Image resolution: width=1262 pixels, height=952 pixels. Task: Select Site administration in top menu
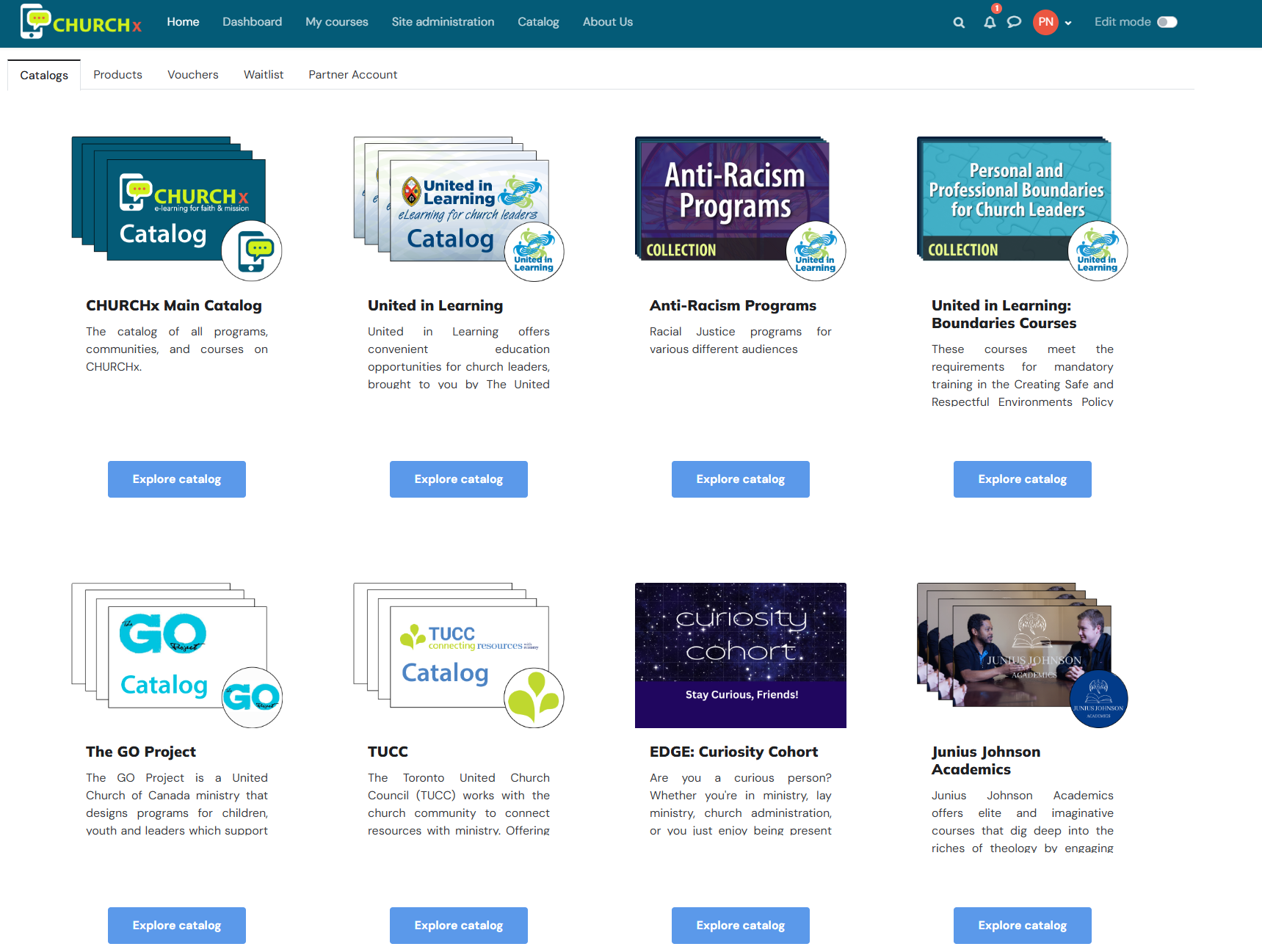(443, 22)
